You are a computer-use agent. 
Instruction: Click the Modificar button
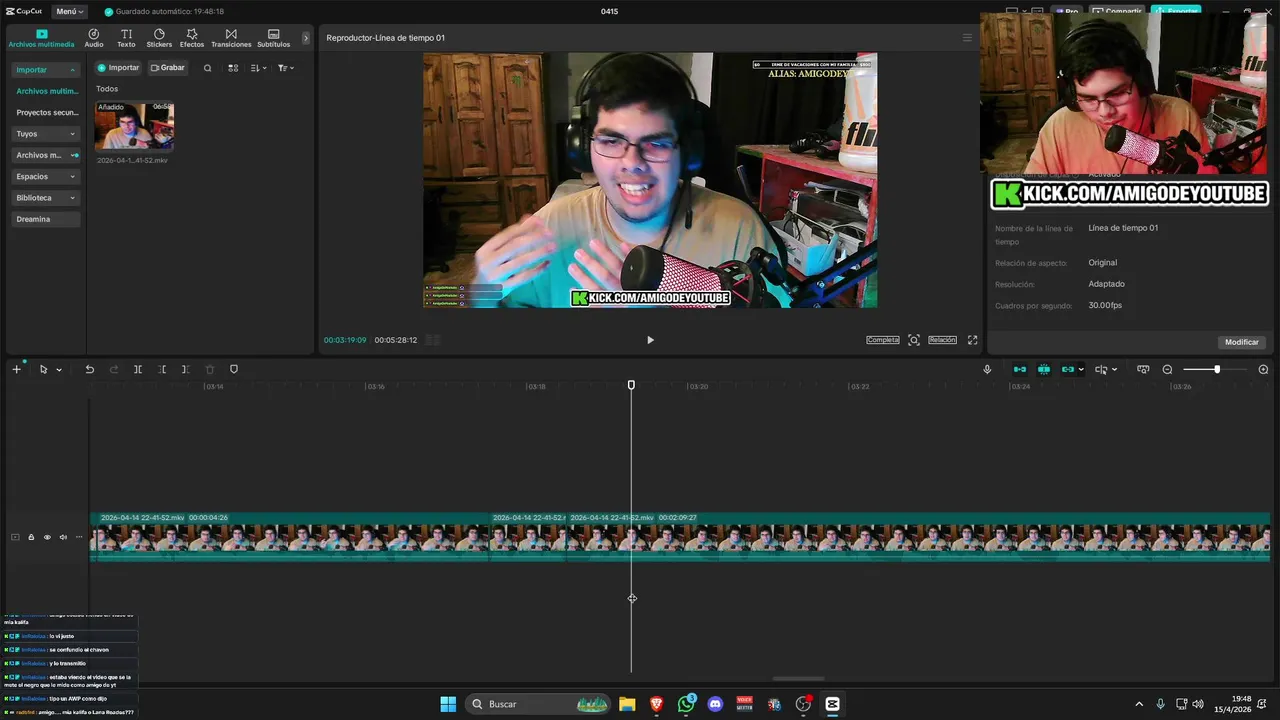tap(1242, 342)
